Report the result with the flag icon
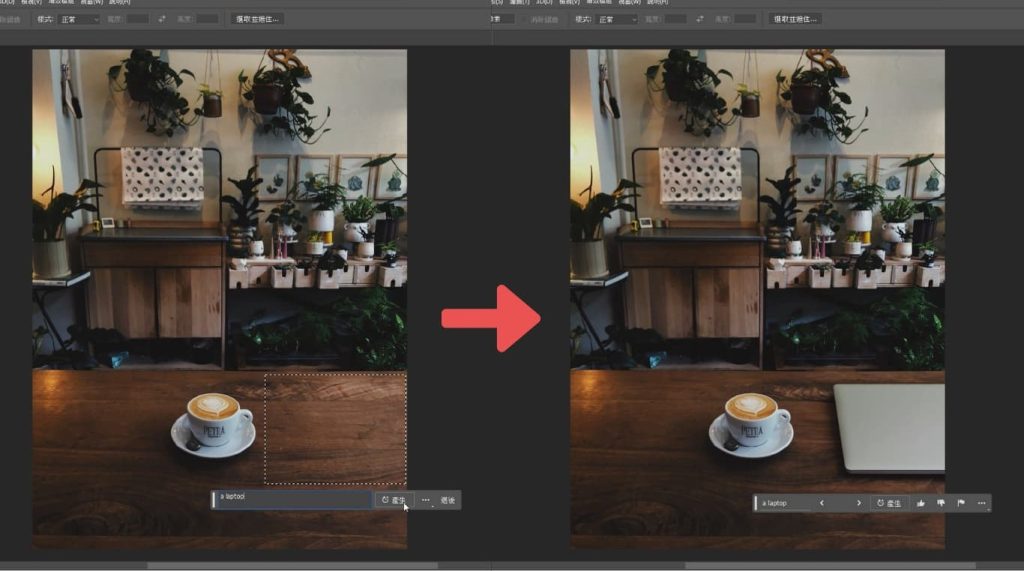The width and height of the screenshot is (1024, 571). tap(961, 503)
